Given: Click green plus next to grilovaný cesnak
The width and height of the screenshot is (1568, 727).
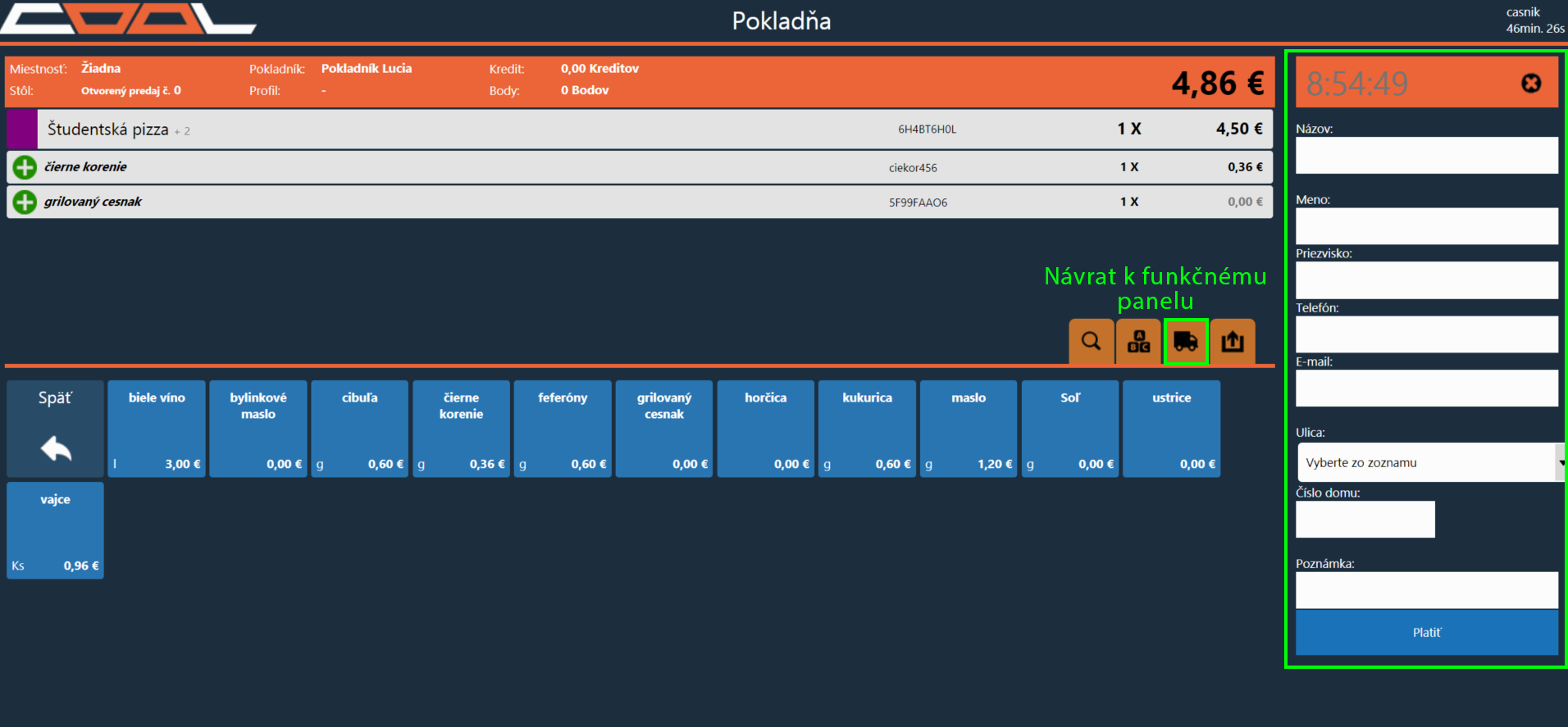Looking at the screenshot, I should 25,202.
